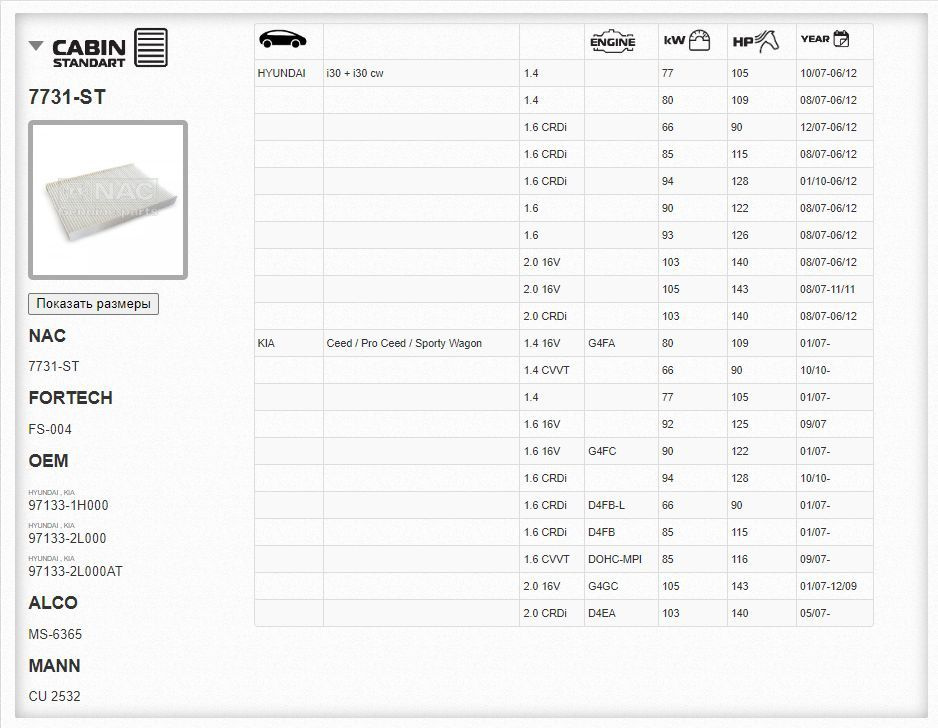This screenshot has height=728, width=938.
Task: Click the HP value 116
Action: click(739, 559)
